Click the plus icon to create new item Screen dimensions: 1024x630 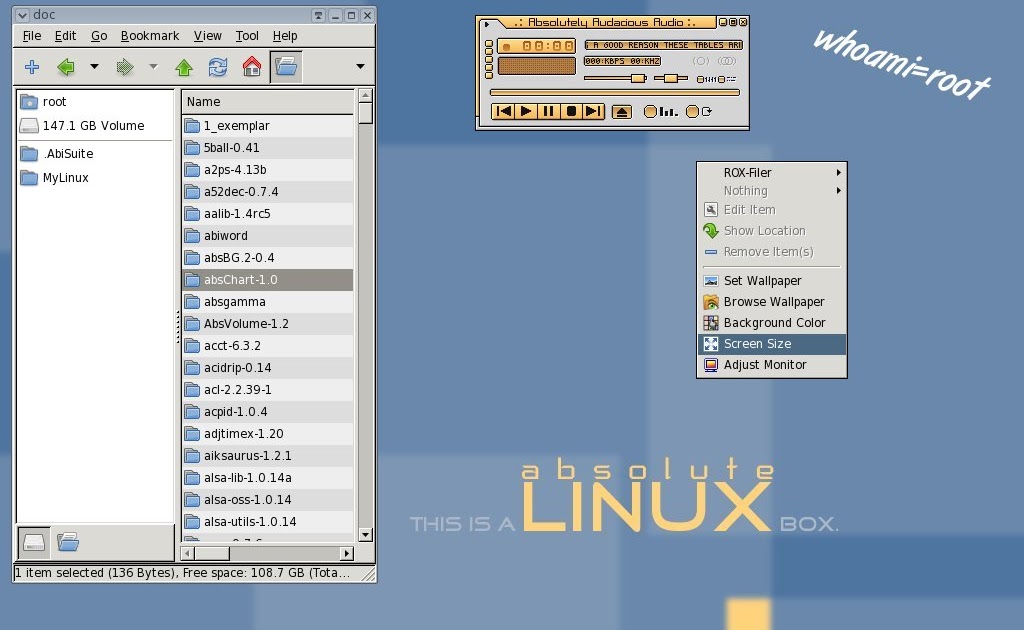pyautogui.click(x=31, y=66)
